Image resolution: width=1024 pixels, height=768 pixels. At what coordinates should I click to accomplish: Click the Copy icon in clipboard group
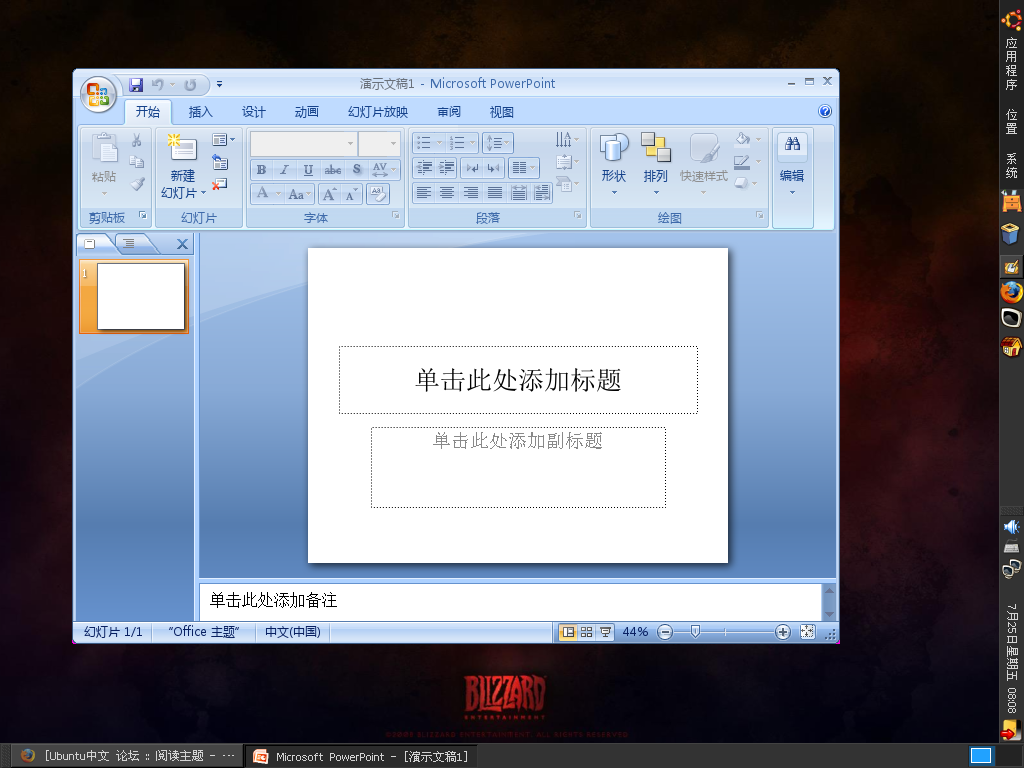(136, 161)
